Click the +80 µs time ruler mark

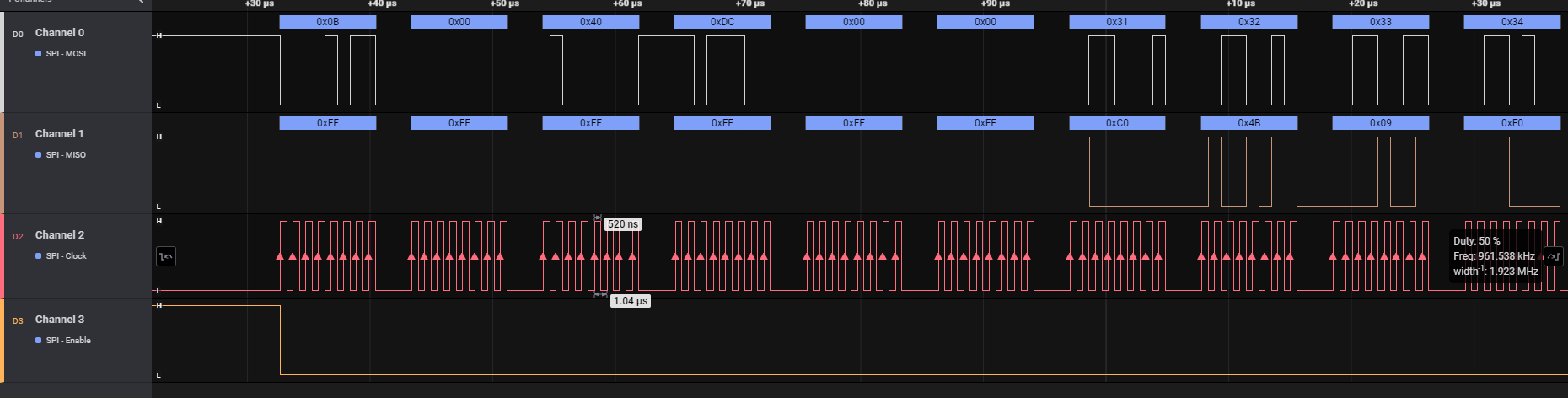point(873,4)
